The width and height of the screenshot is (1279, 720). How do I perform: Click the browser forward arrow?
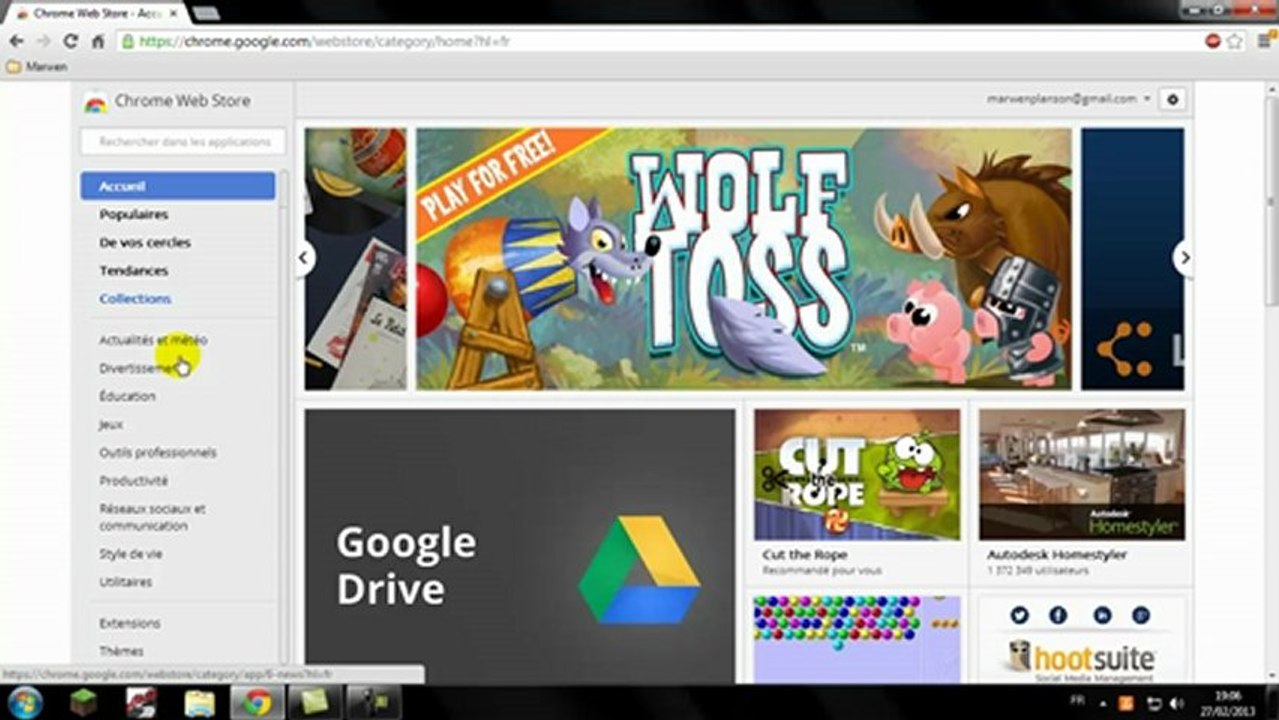point(44,41)
